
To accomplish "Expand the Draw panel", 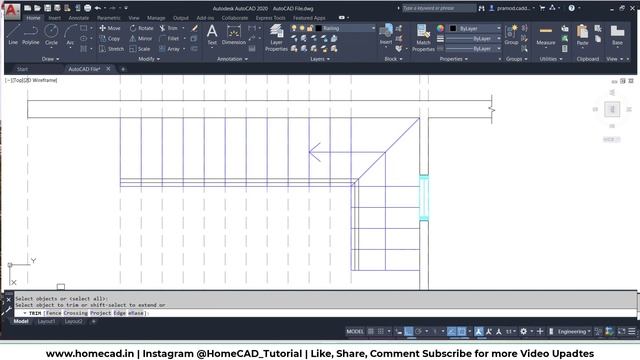I will [51, 59].
